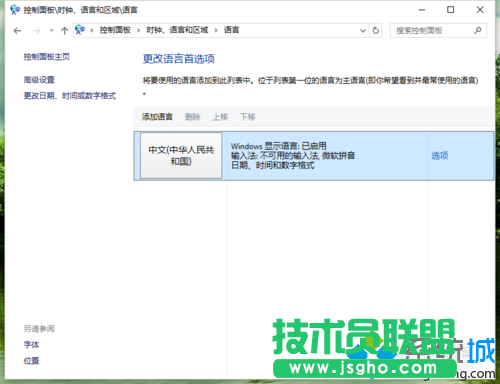Click 时钟、语言和区域 breadcrumb

177,30
